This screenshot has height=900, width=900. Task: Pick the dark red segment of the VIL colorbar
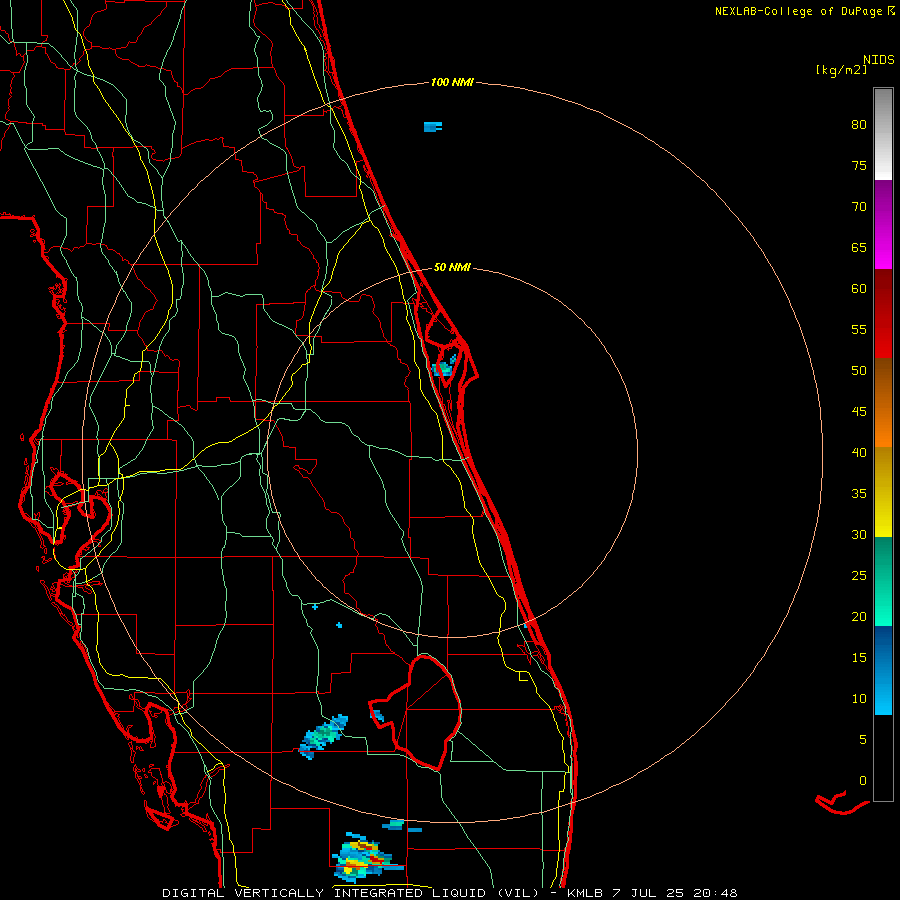(883, 314)
